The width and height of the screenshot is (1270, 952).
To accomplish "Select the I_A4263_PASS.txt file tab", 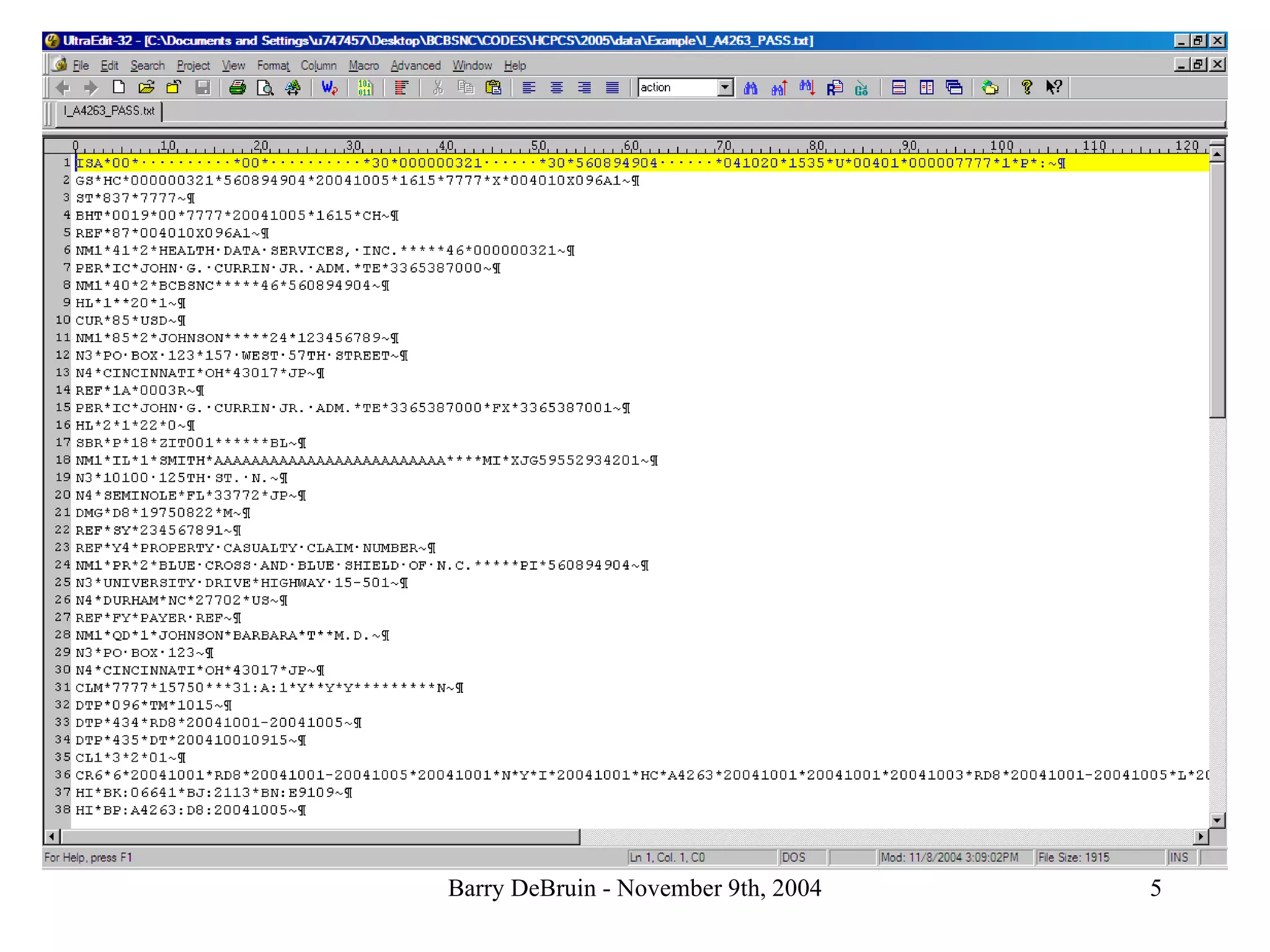I will (x=109, y=110).
